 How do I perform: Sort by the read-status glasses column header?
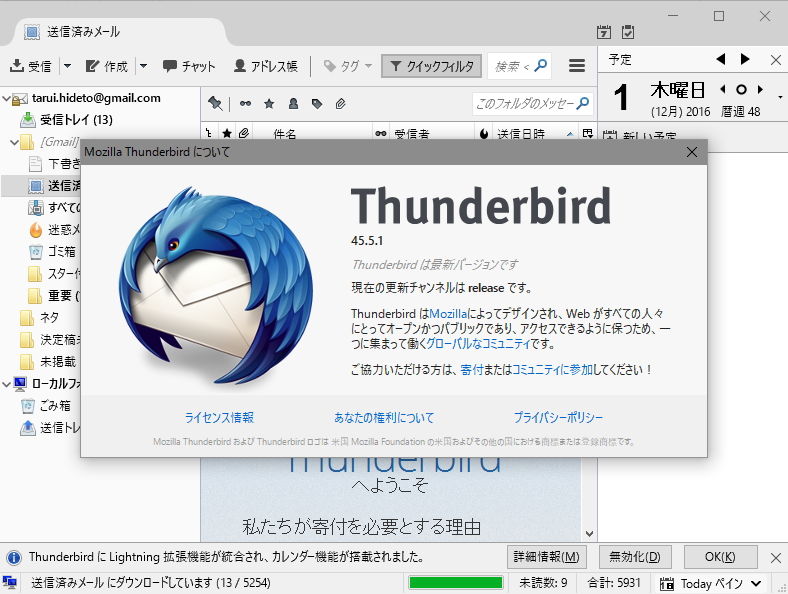click(381, 133)
